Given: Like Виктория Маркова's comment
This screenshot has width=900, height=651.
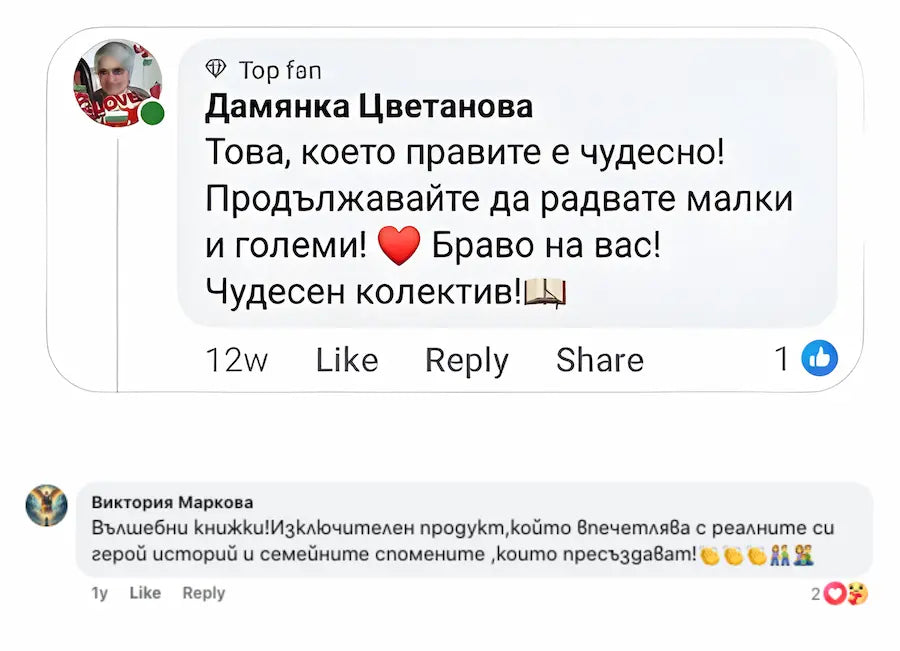Looking at the screenshot, I should point(145,593).
